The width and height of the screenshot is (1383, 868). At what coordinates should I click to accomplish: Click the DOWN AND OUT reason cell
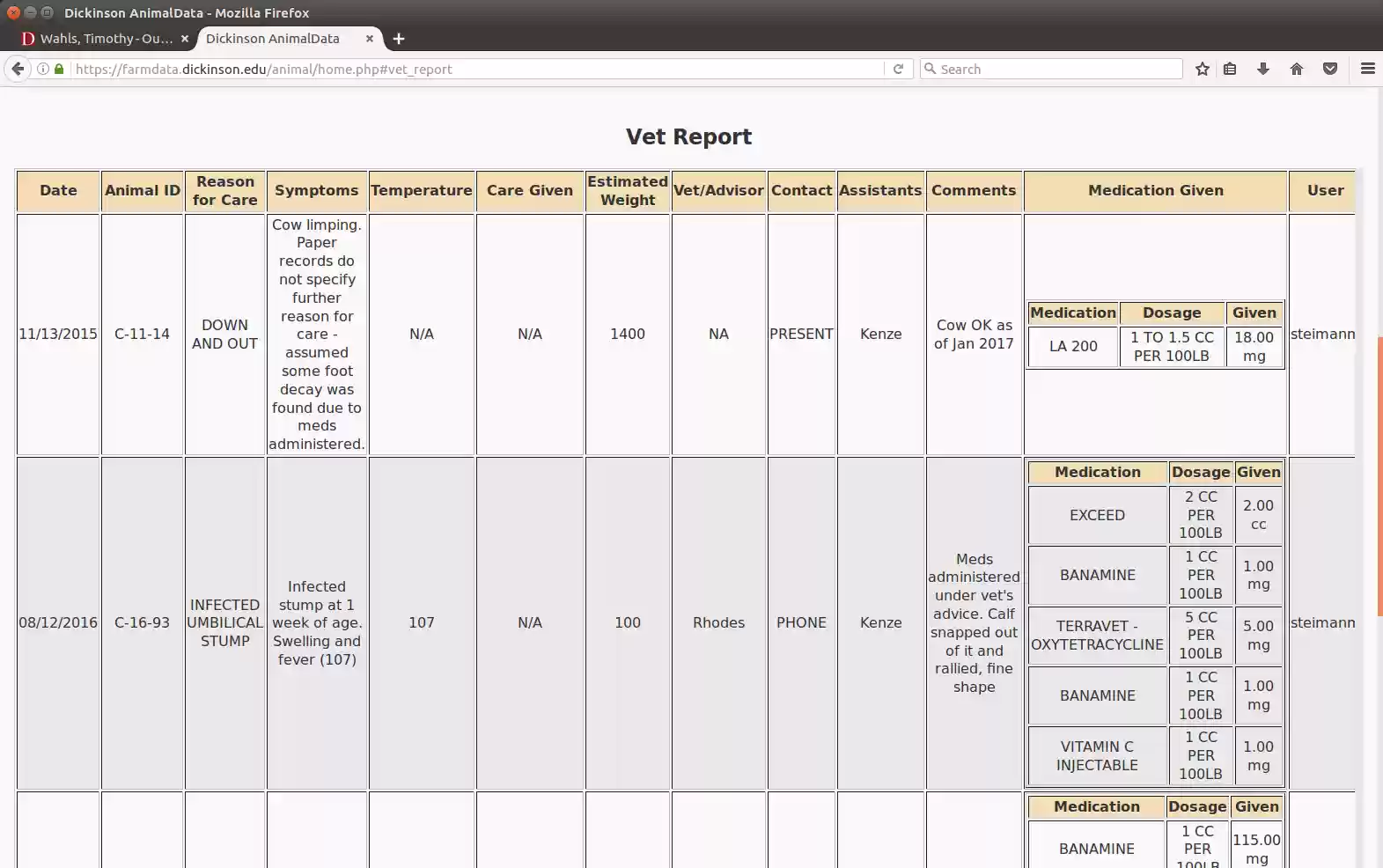click(225, 335)
